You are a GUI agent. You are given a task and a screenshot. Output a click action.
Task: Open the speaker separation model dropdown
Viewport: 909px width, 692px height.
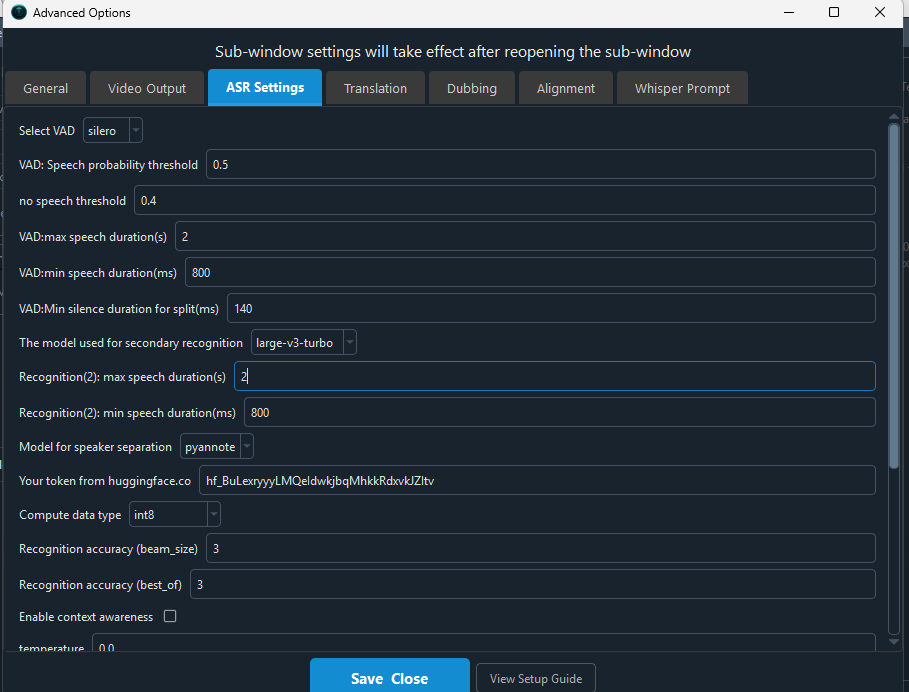coord(217,447)
